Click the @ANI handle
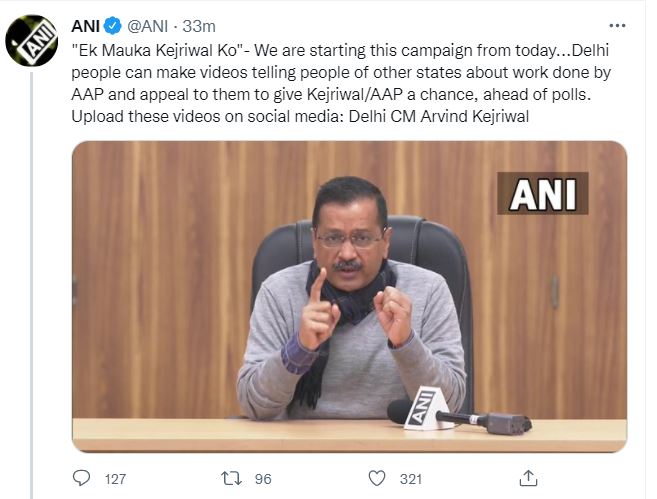The height and width of the screenshot is (499, 657). pos(148,24)
